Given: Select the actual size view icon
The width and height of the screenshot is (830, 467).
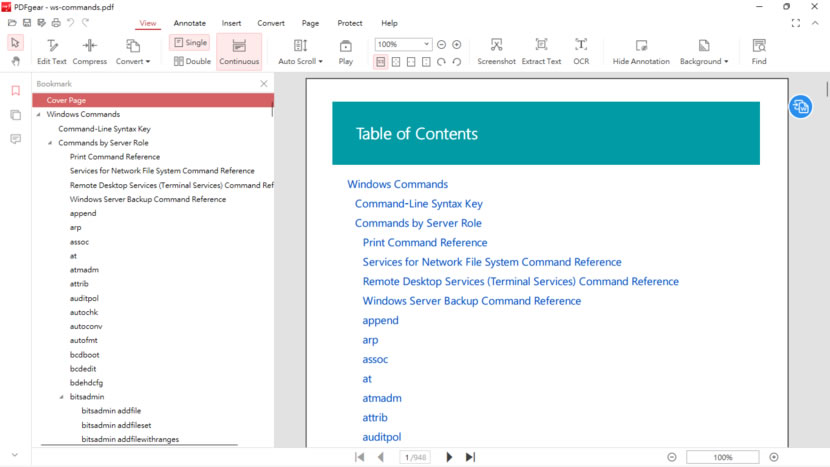Looking at the screenshot, I should click(381, 62).
